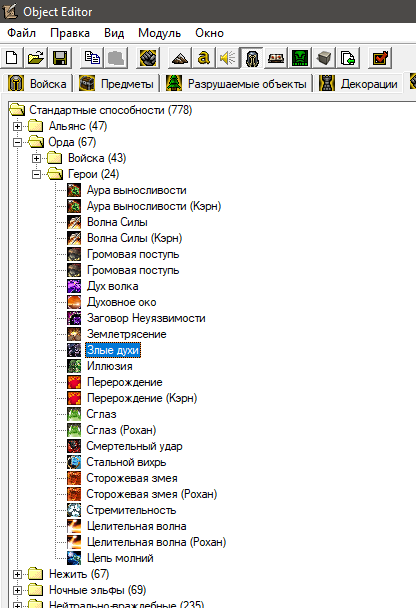416x608 pixels.
Task: Click the Цепь молний ability icon
Action: click(x=74, y=558)
